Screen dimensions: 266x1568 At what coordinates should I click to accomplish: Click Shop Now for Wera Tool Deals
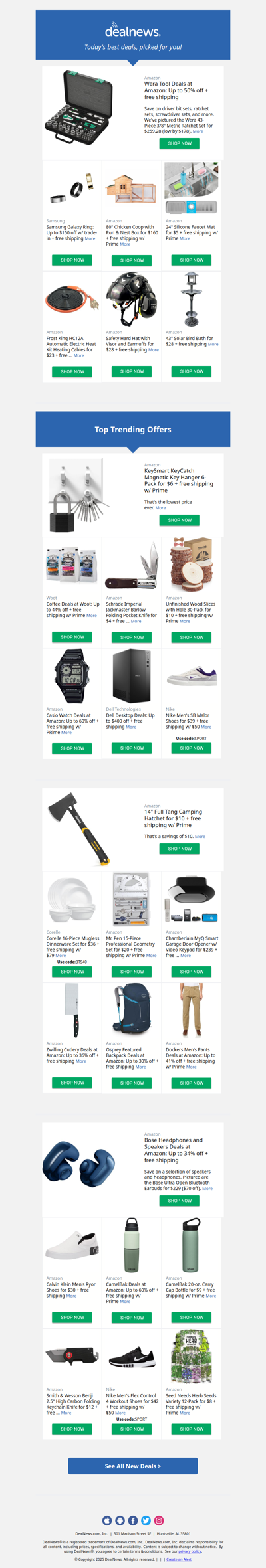180,143
